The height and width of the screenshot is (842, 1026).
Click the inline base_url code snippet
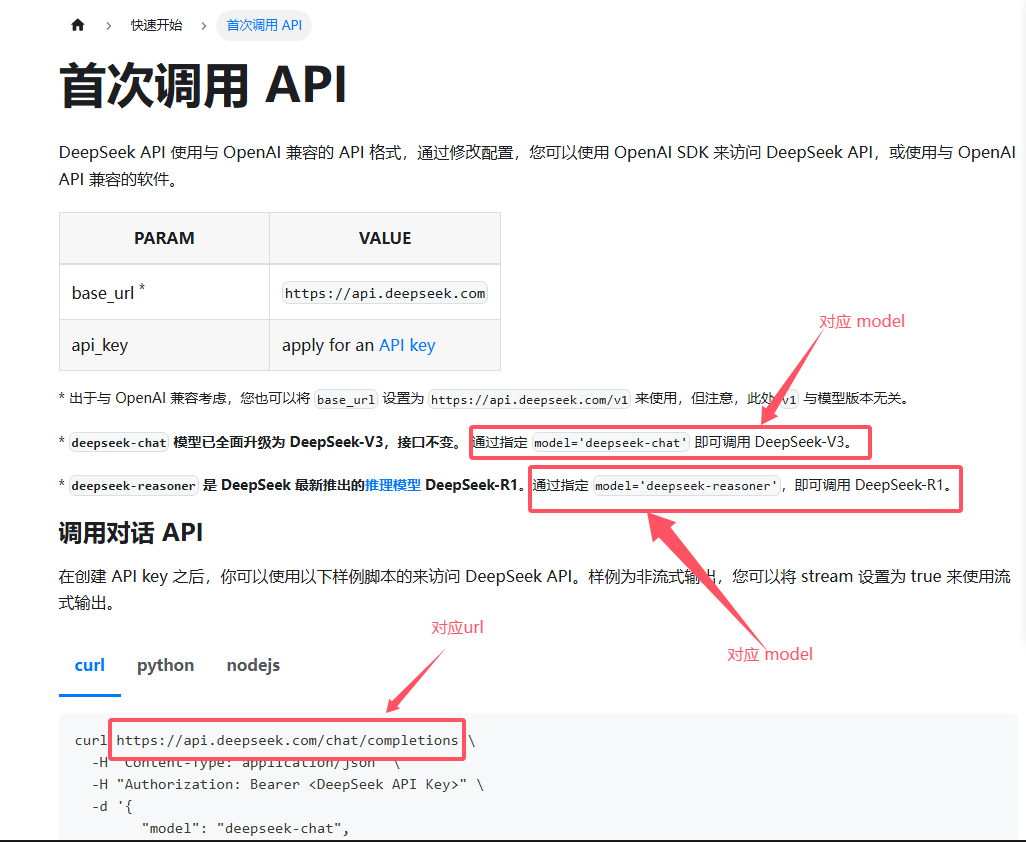[x=345, y=399]
